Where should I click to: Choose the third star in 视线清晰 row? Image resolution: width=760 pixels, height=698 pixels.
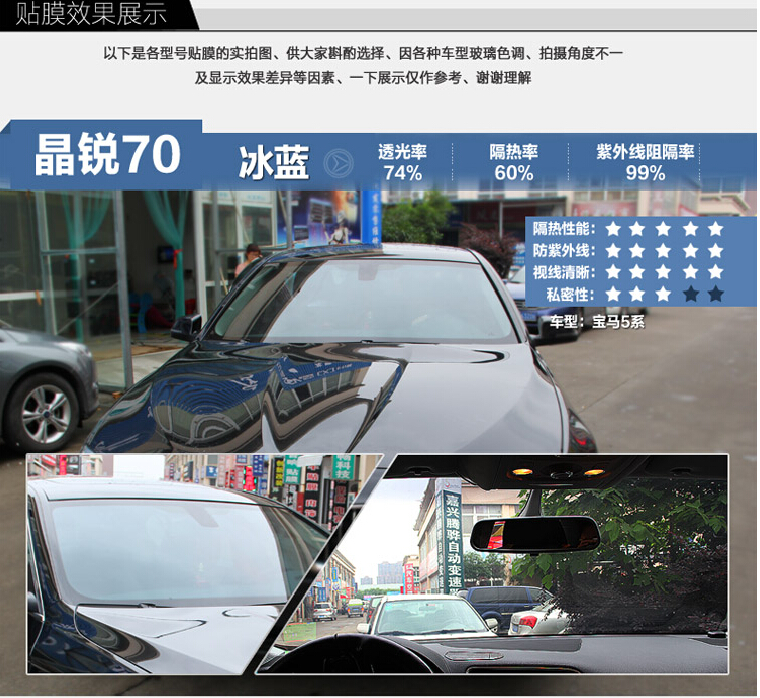click(664, 272)
